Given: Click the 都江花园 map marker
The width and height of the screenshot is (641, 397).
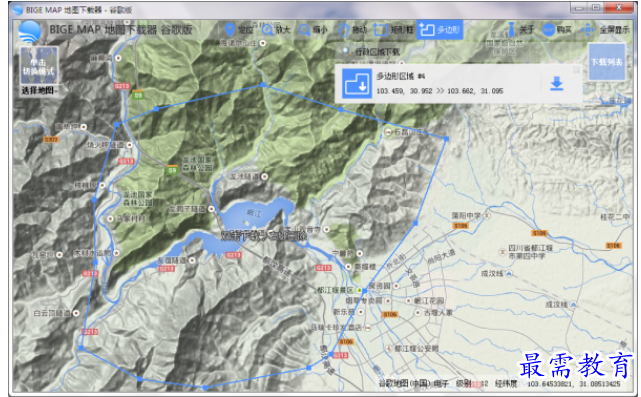Looking at the screenshot, I should (408, 301).
